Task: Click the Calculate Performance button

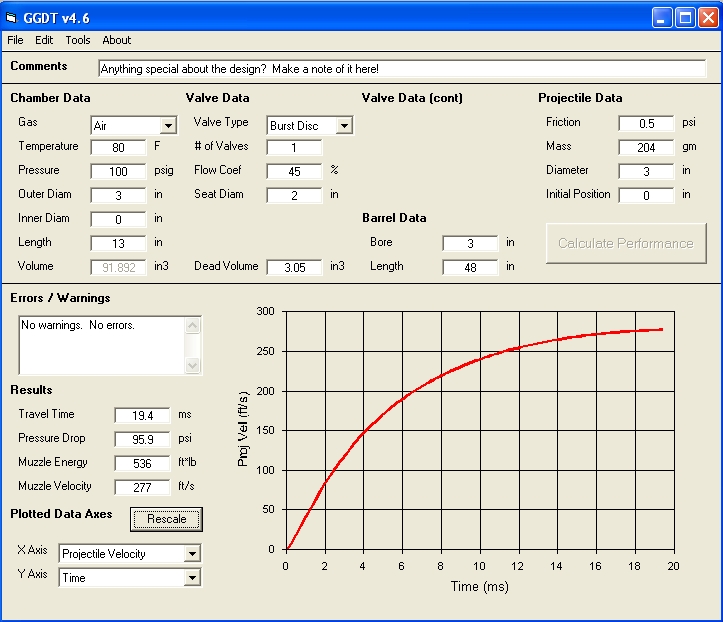Action: (x=625, y=243)
